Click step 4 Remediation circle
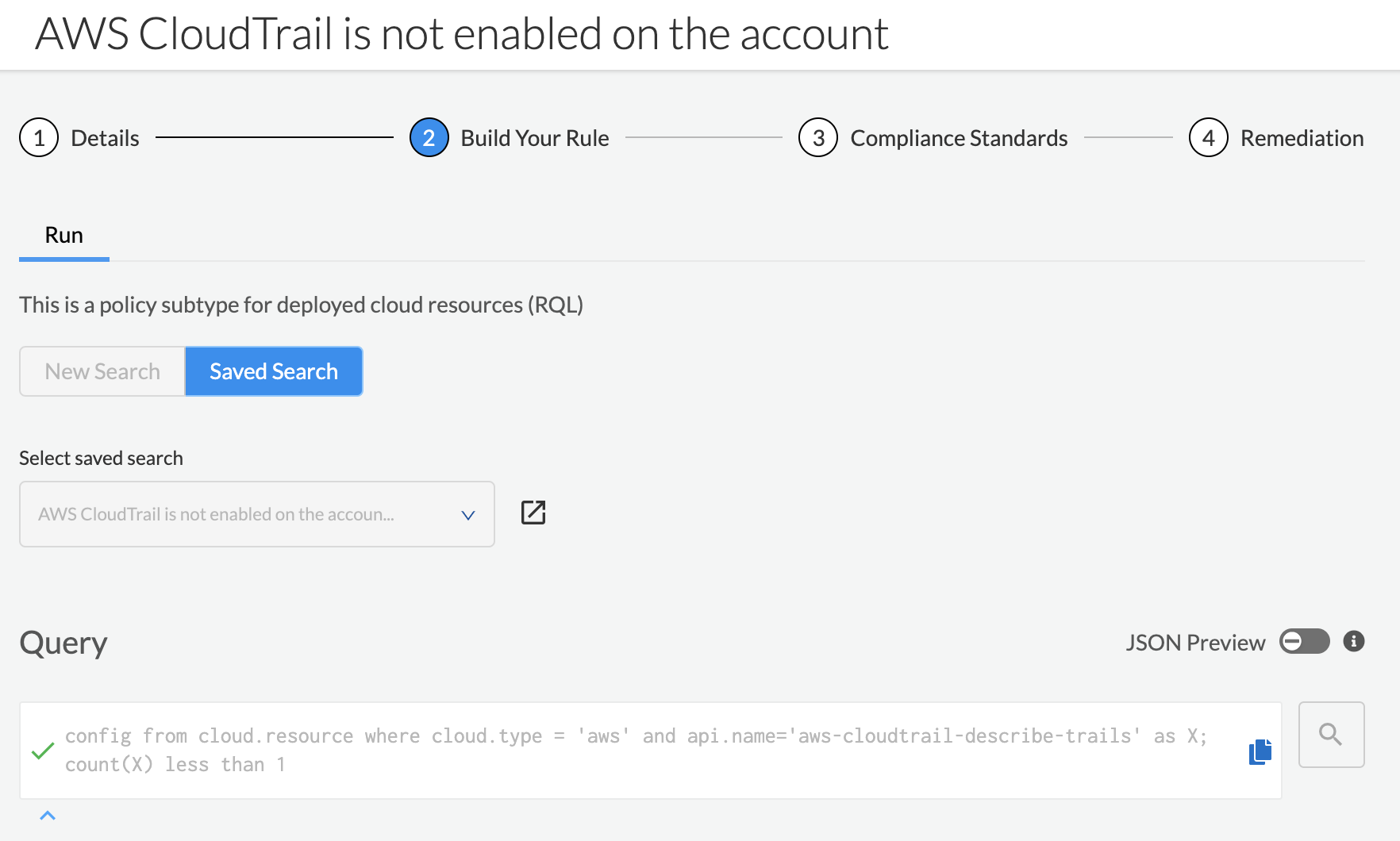 click(x=1208, y=138)
